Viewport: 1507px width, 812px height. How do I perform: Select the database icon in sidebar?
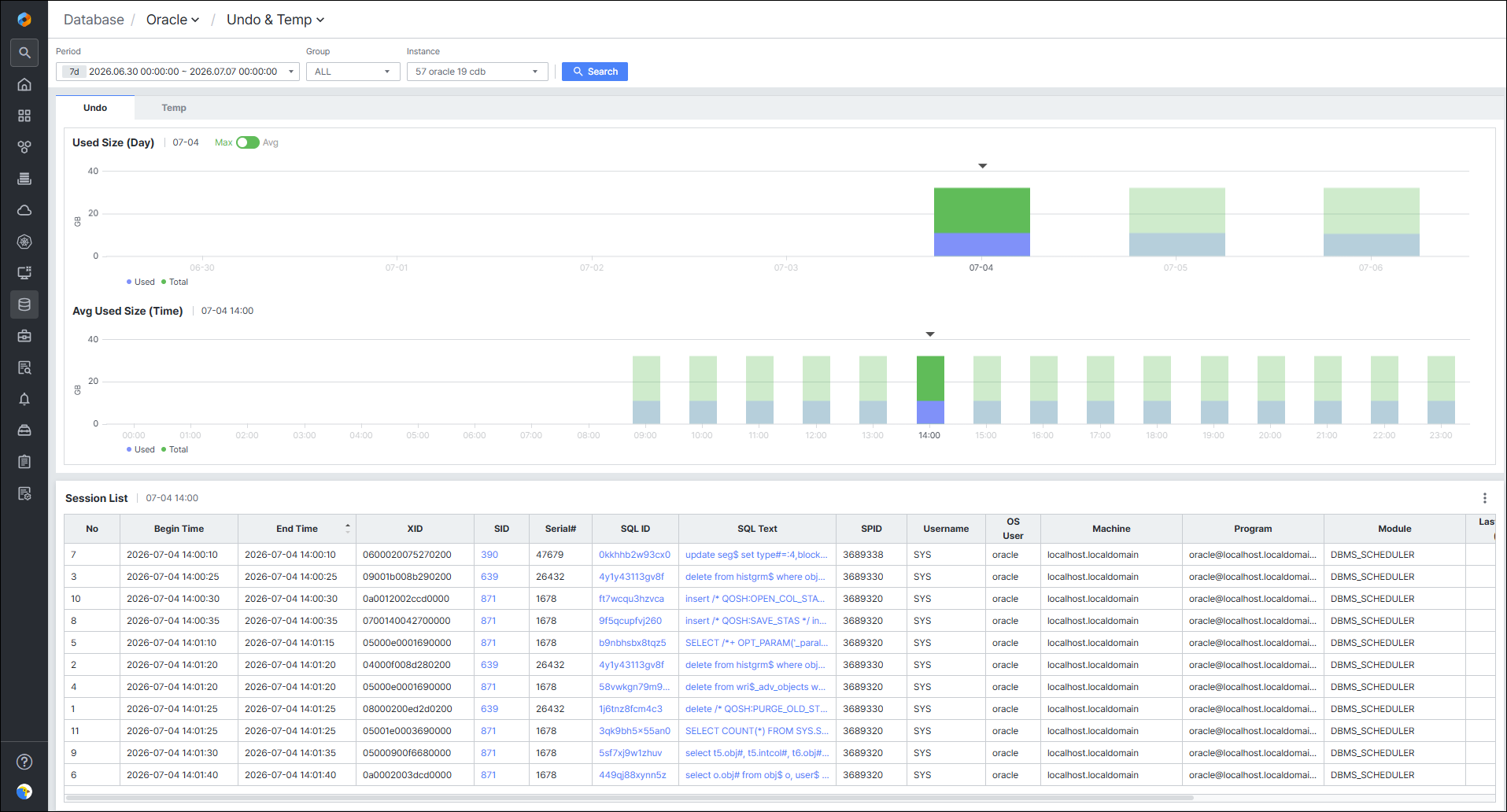click(24, 304)
